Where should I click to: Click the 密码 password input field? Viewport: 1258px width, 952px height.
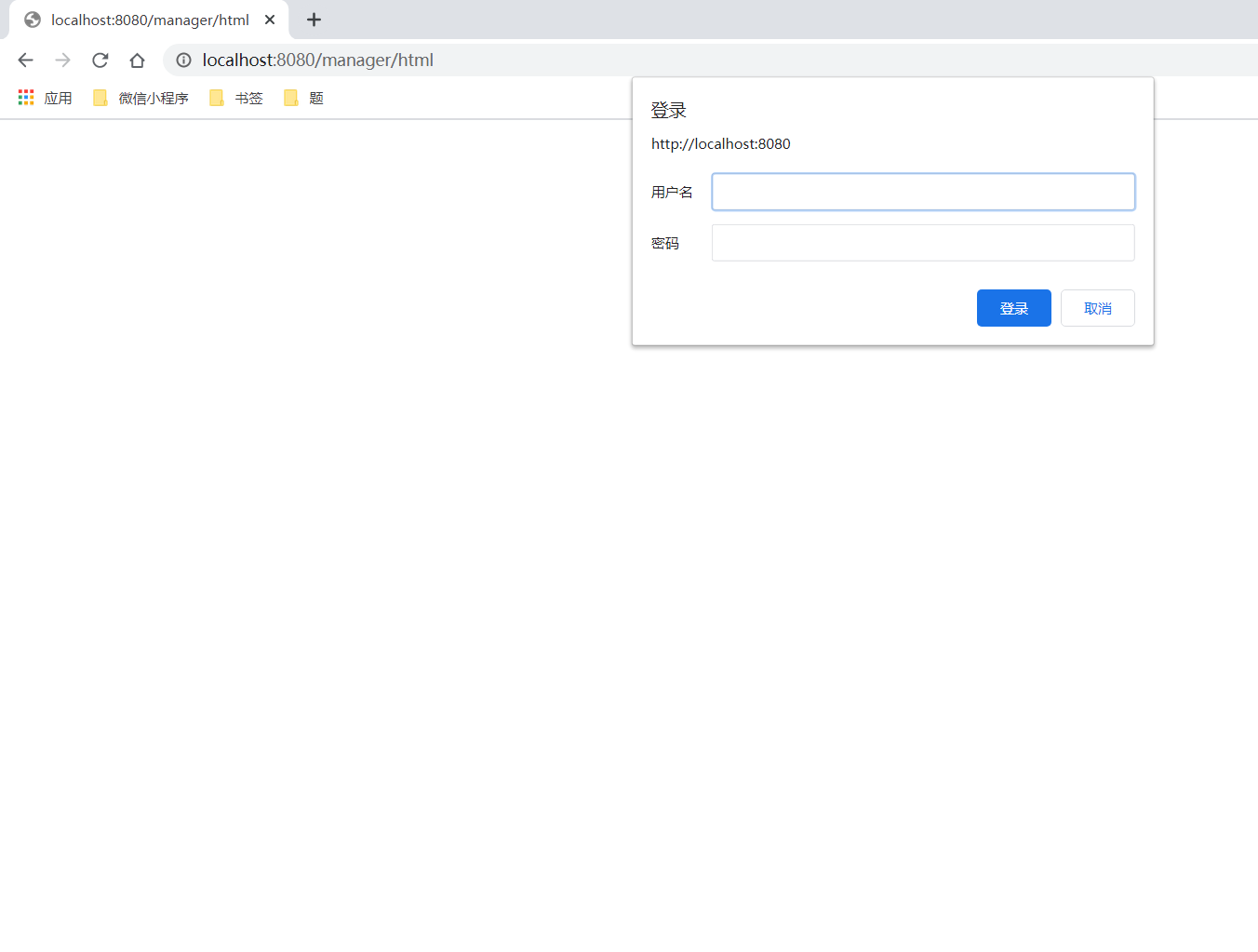point(922,243)
